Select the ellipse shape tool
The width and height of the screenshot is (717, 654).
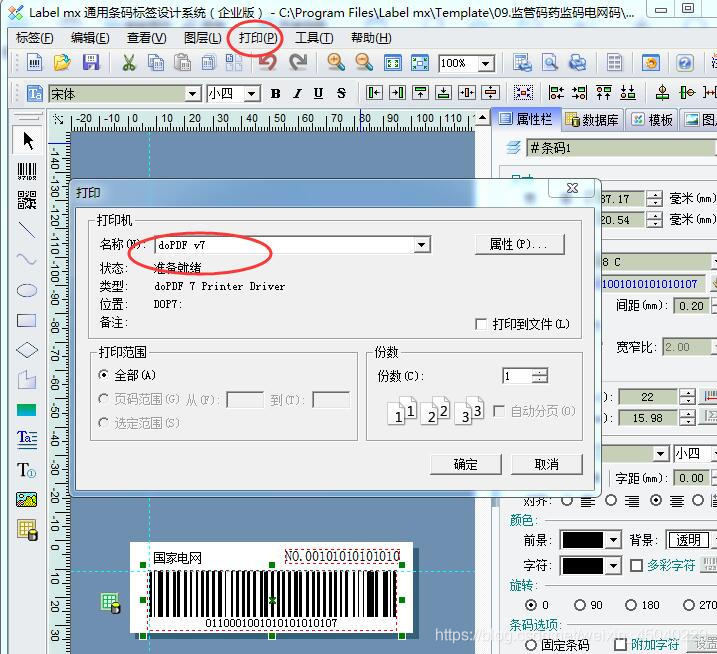pos(27,290)
